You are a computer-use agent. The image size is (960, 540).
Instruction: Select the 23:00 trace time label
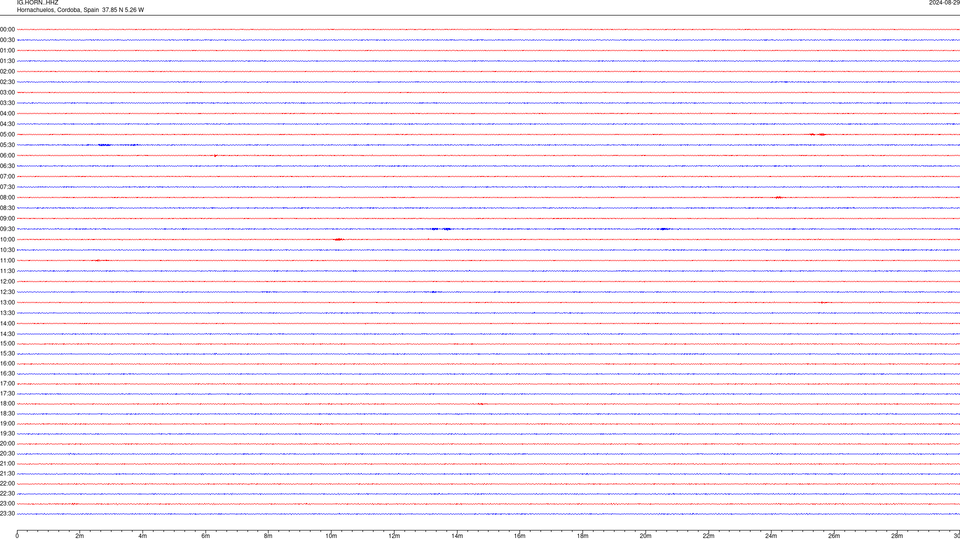pos(7,504)
